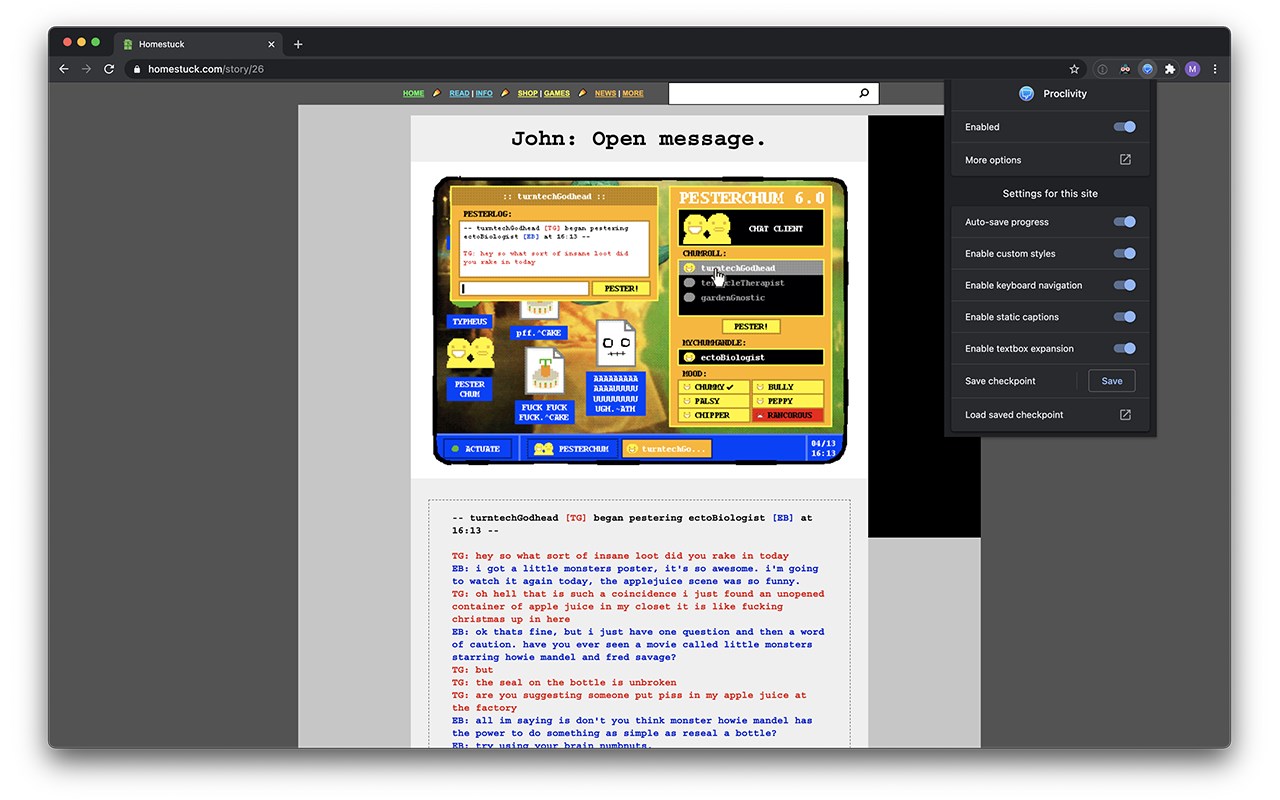Image resolution: width=1280 pixels, height=800 pixels.
Task: Select gardenGnostic in the chumroll
Action: (752, 297)
